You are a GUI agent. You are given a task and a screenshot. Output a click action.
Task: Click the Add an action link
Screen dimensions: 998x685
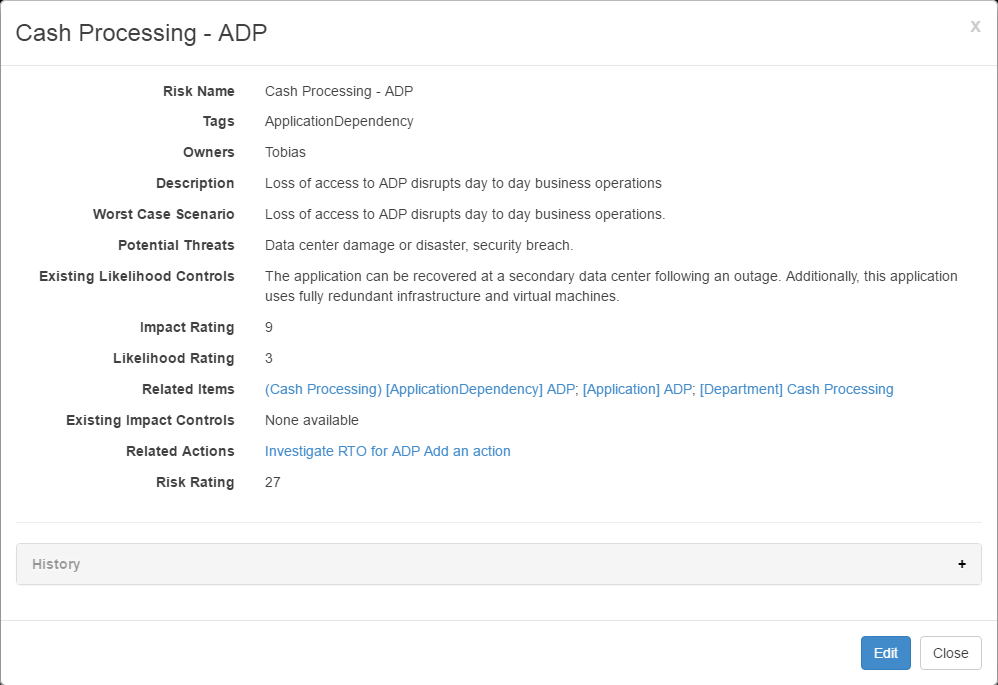pyautogui.click(x=467, y=451)
